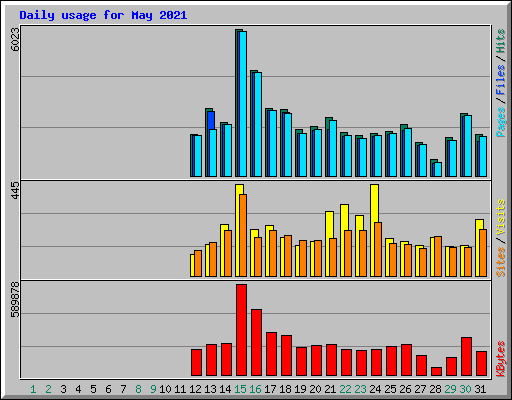Viewport: 512px width, 400px height.
Task: Click day label 28 on the x-axis
Action: [435, 389]
